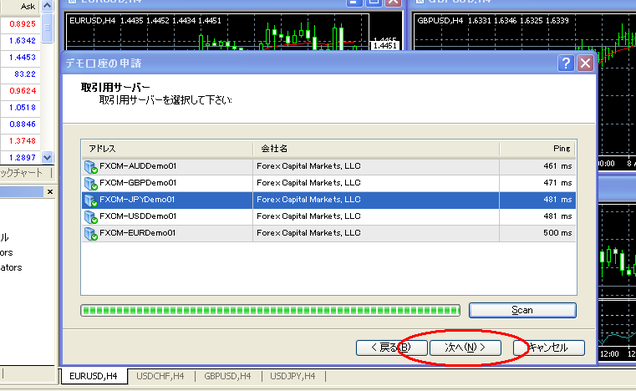Select the 471 ms ping cell
The width and height of the screenshot is (636, 391).
tap(537, 183)
